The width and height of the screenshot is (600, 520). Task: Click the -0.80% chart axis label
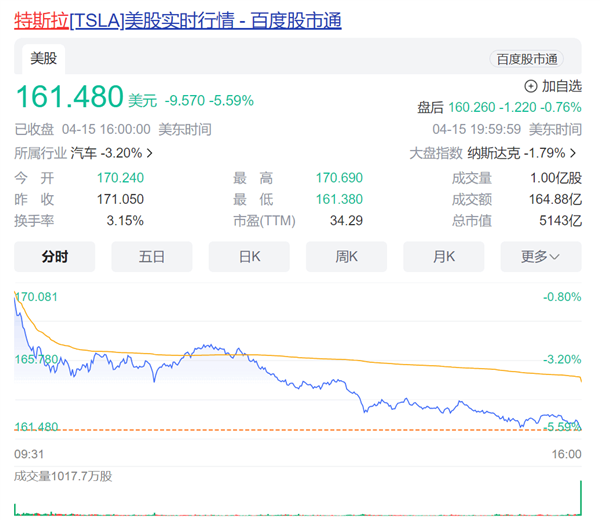[562, 297]
